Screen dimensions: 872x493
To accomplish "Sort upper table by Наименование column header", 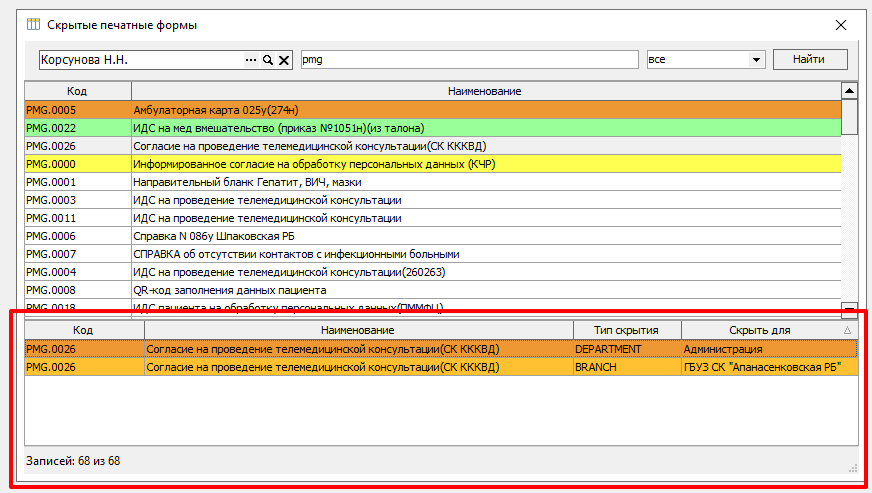I will (x=485, y=91).
